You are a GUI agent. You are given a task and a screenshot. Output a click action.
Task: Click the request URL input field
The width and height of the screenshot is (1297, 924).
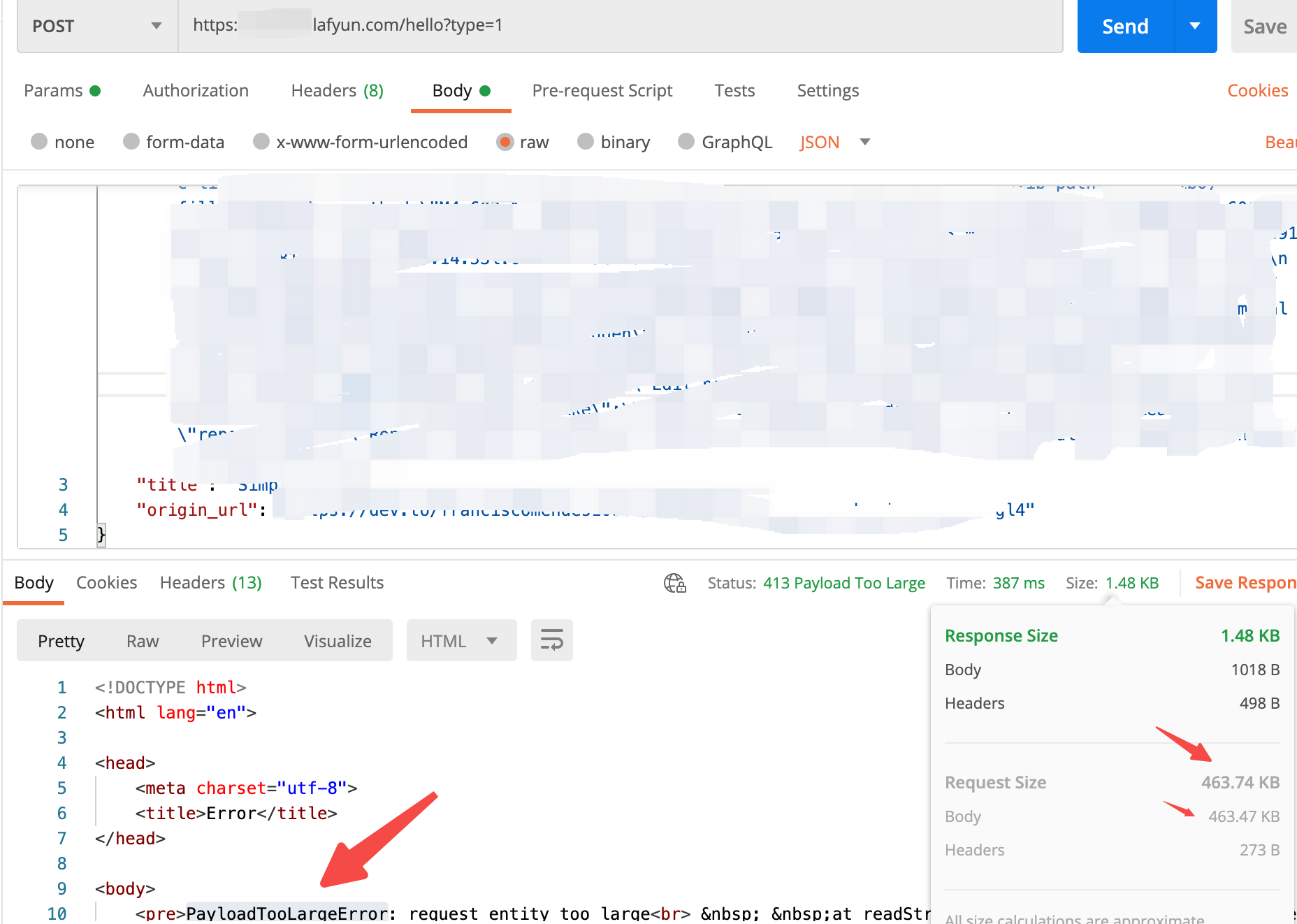(621, 26)
